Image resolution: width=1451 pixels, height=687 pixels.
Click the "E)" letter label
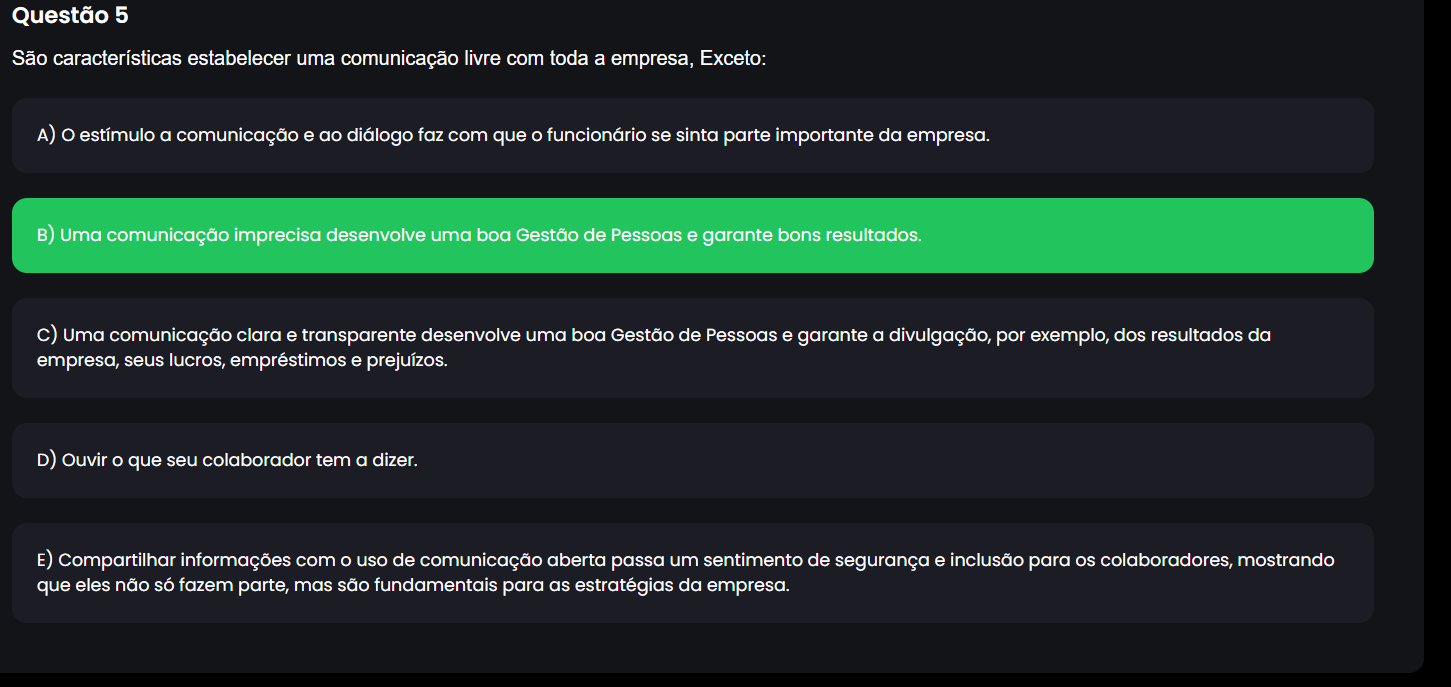[x=46, y=560]
